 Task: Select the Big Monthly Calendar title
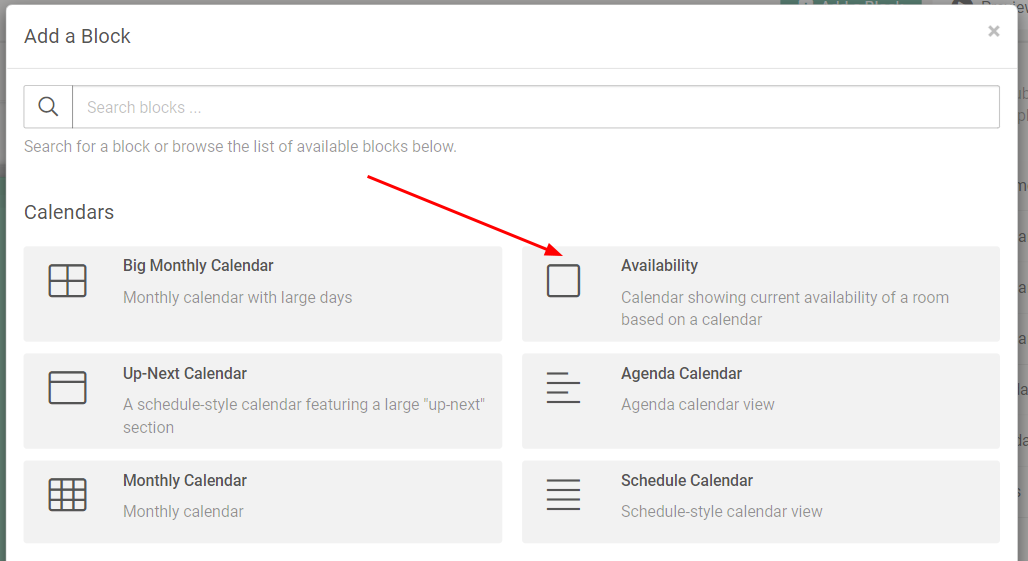pos(198,266)
